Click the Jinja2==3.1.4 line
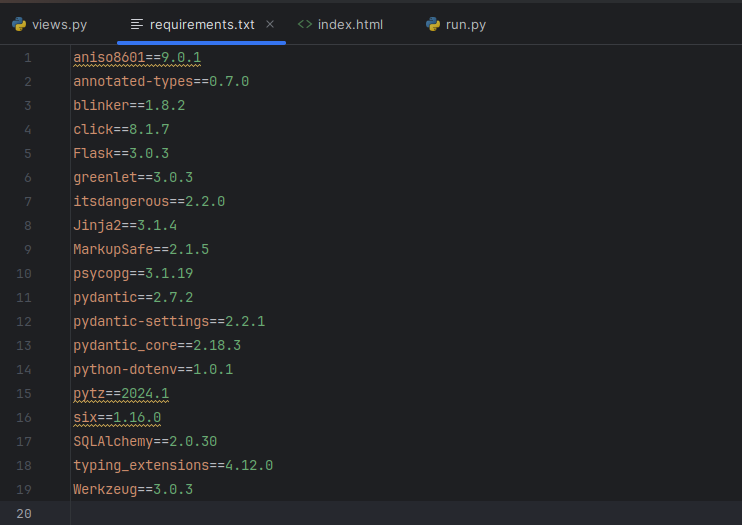 [x=125, y=225]
